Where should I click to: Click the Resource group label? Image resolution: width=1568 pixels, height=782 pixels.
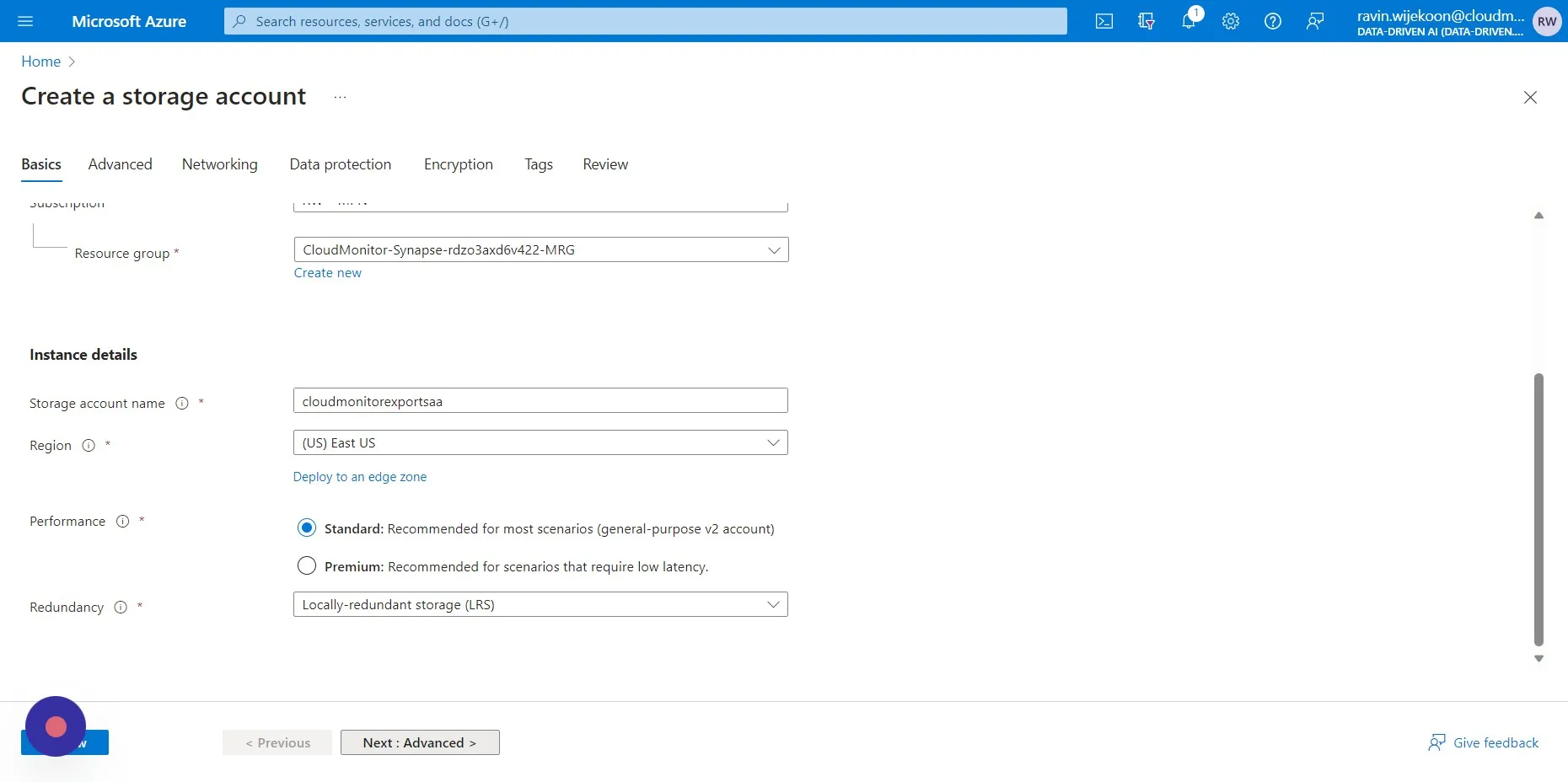(122, 254)
